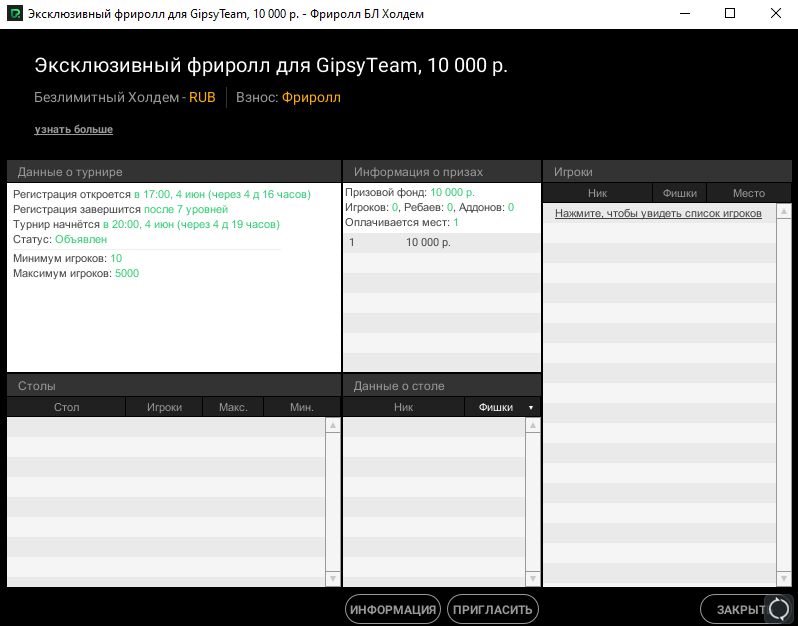Viewport: 798px width, 626px height.
Task: Minimize the tournament lobby window
Action: coord(685,13)
